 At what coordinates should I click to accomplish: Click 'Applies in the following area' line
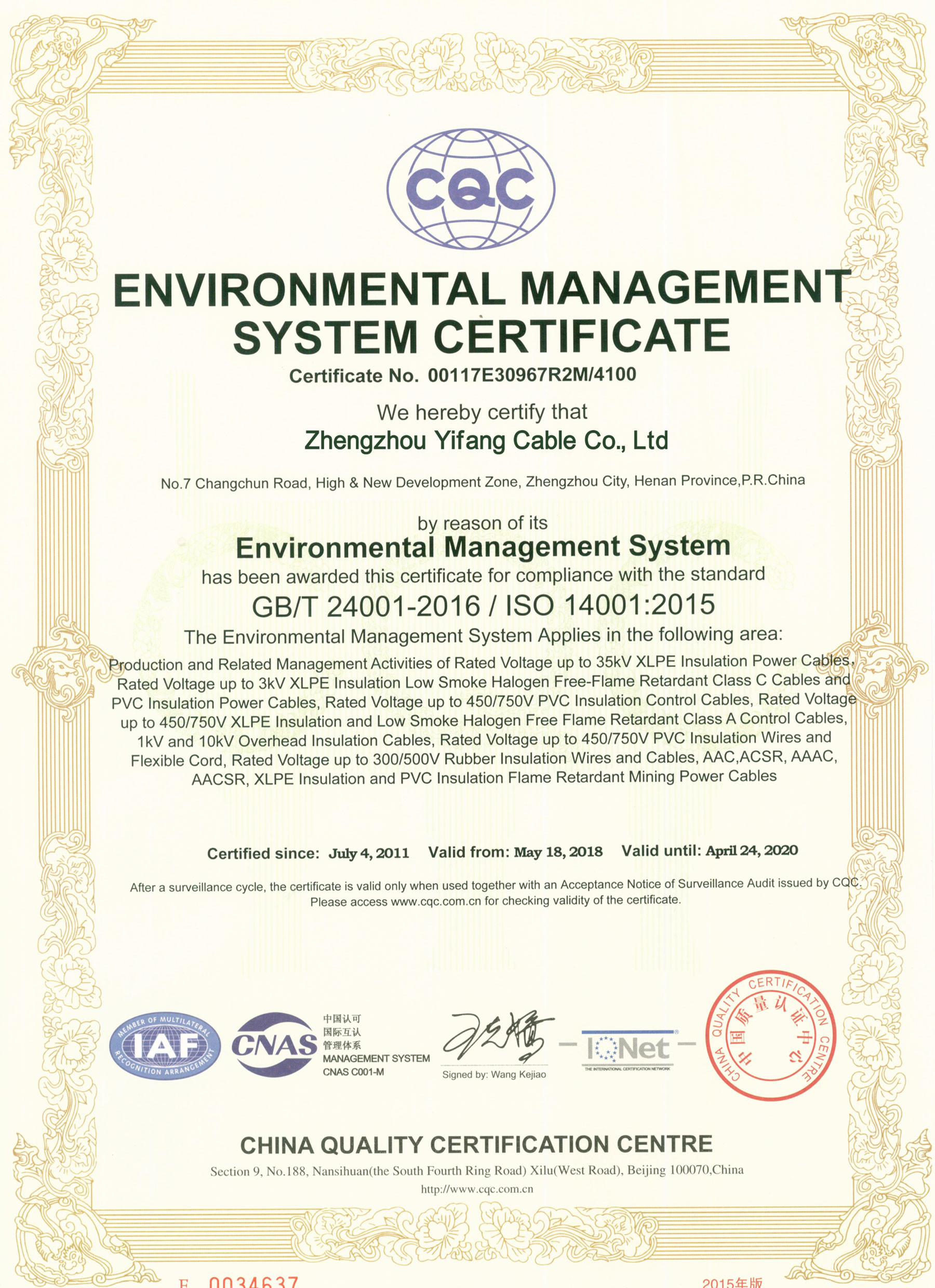(x=483, y=636)
